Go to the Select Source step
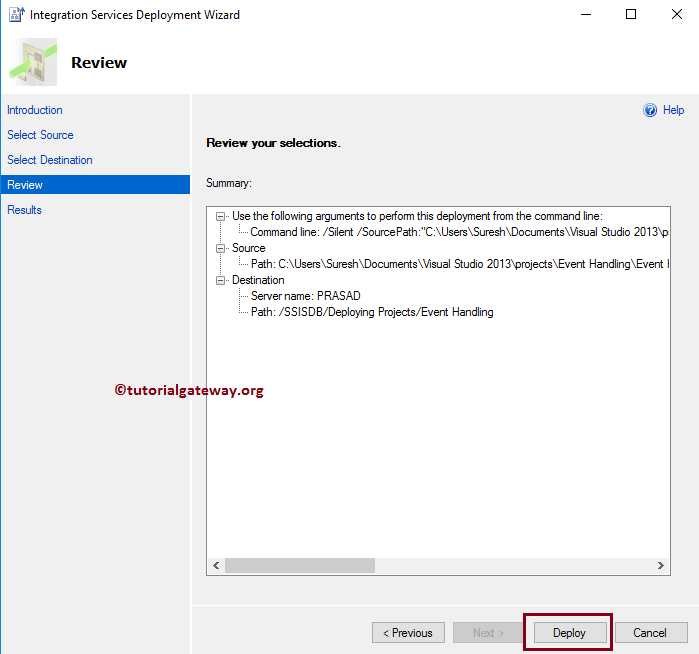 pyautogui.click(x=40, y=135)
